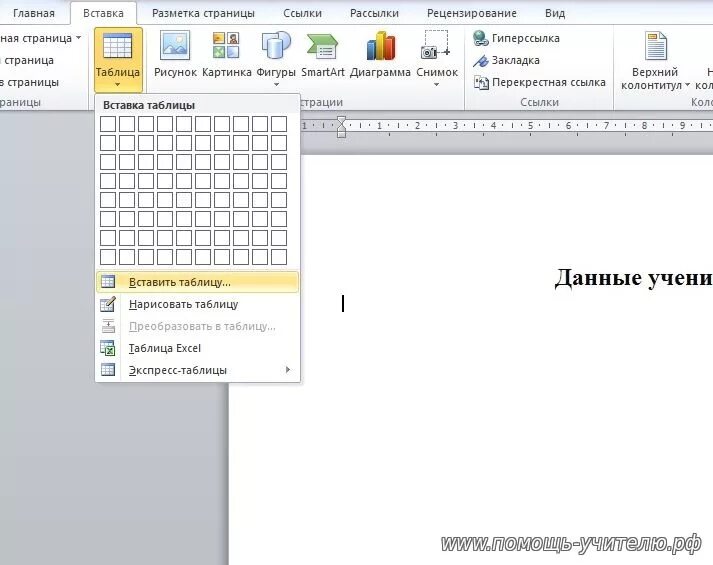This screenshot has width=713, height=565.
Task: Expand the Снимок dropdown arrow
Action: click(x=437, y=85)
